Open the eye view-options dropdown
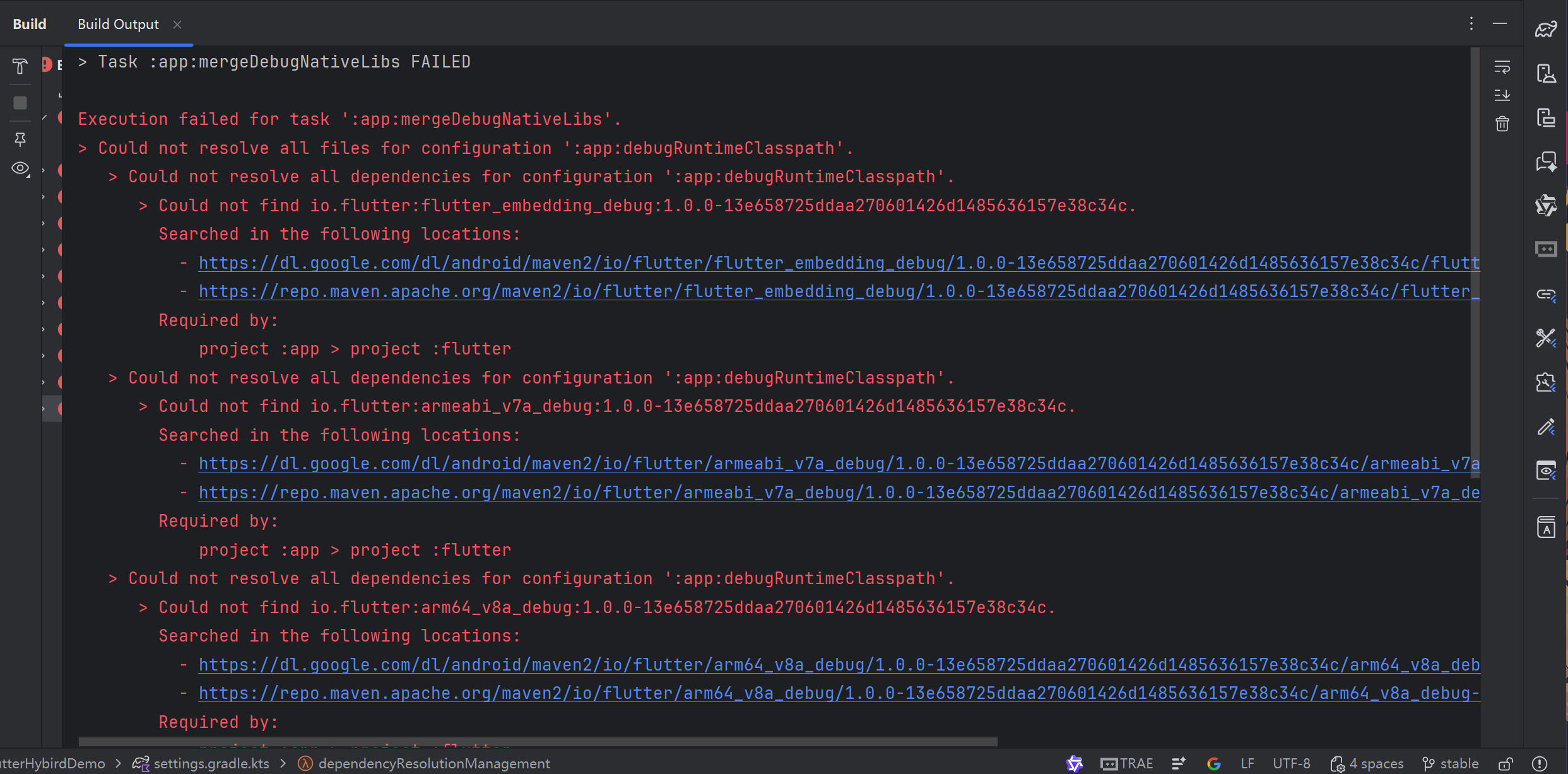 coord(20,168)
